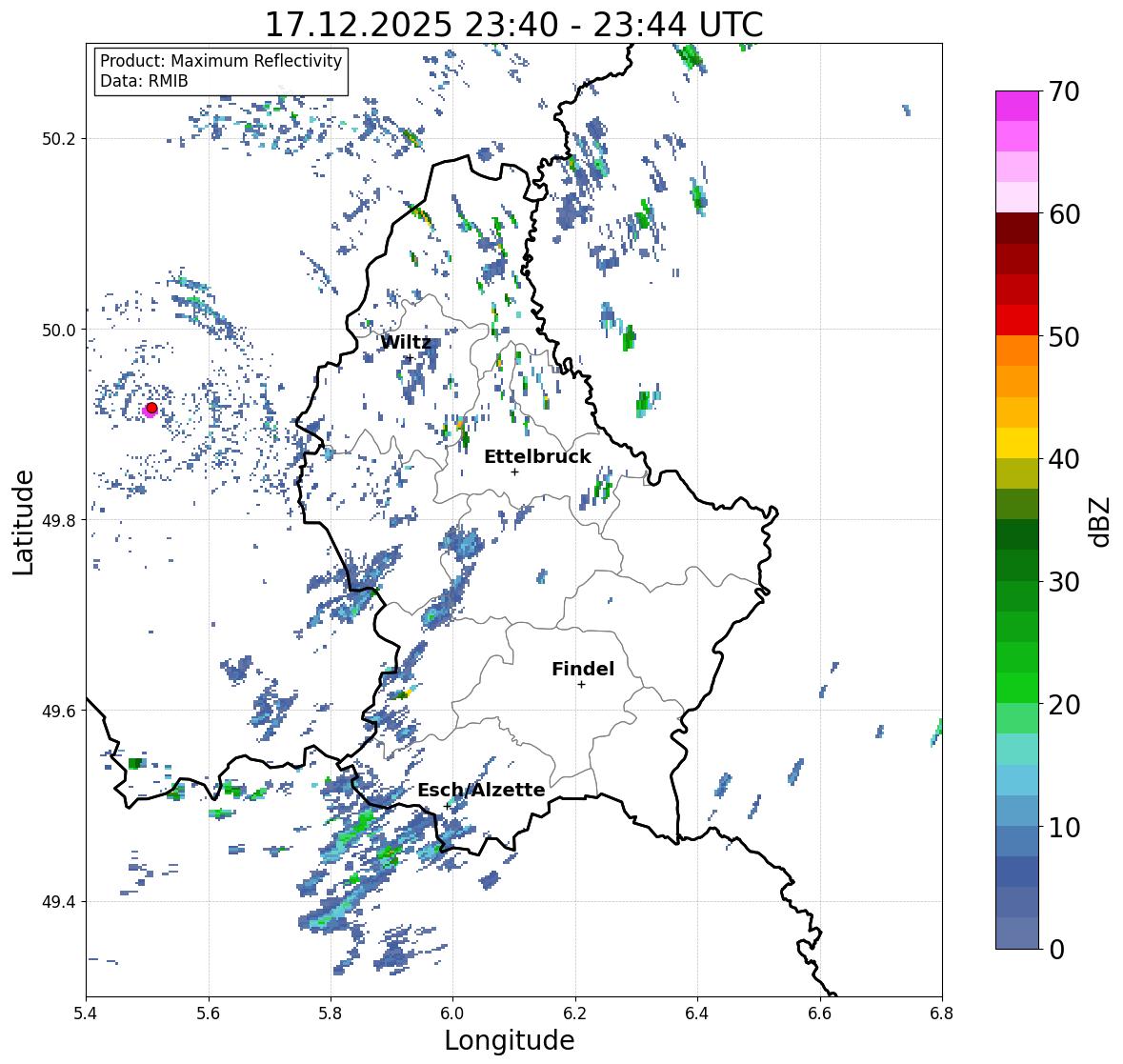Click the latitude tick label 49.4

(59, 902)
